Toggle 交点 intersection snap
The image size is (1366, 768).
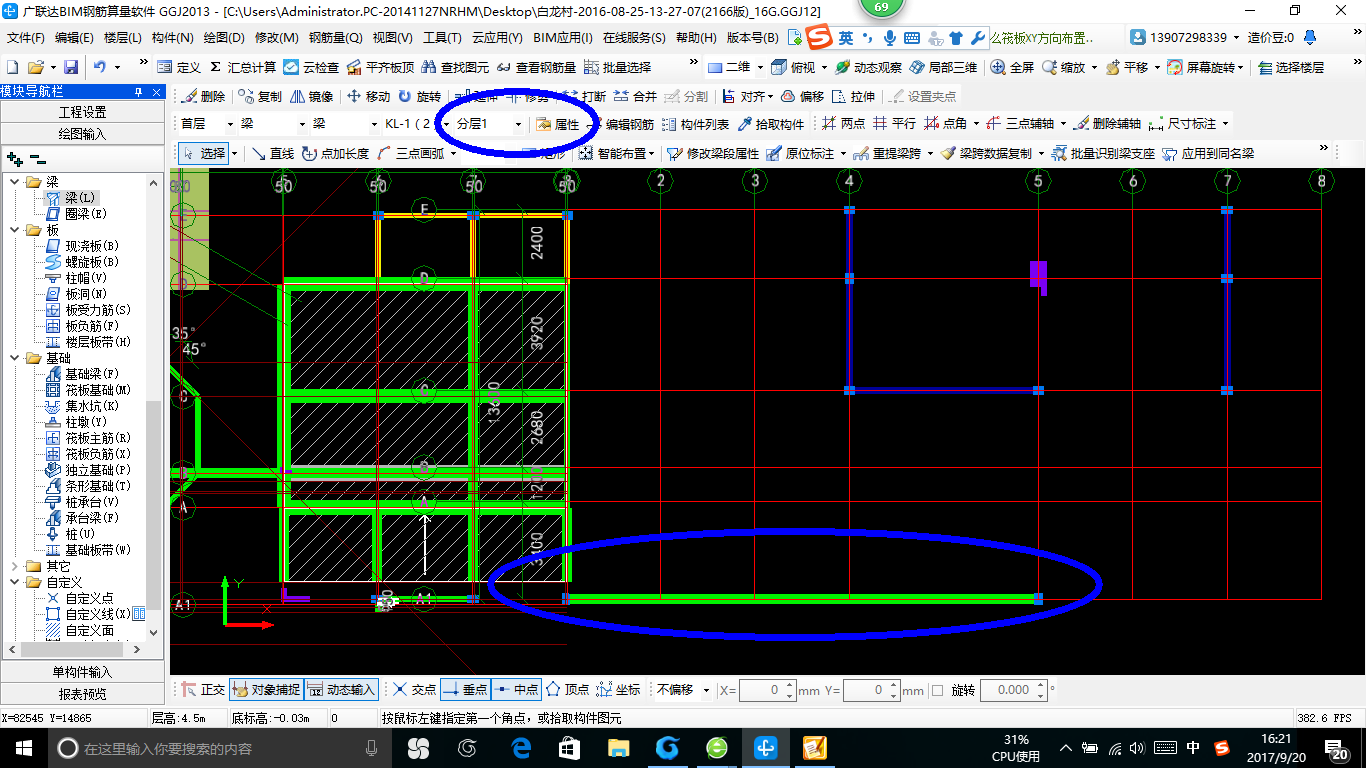pyautogui.click(x=414, y=690)
